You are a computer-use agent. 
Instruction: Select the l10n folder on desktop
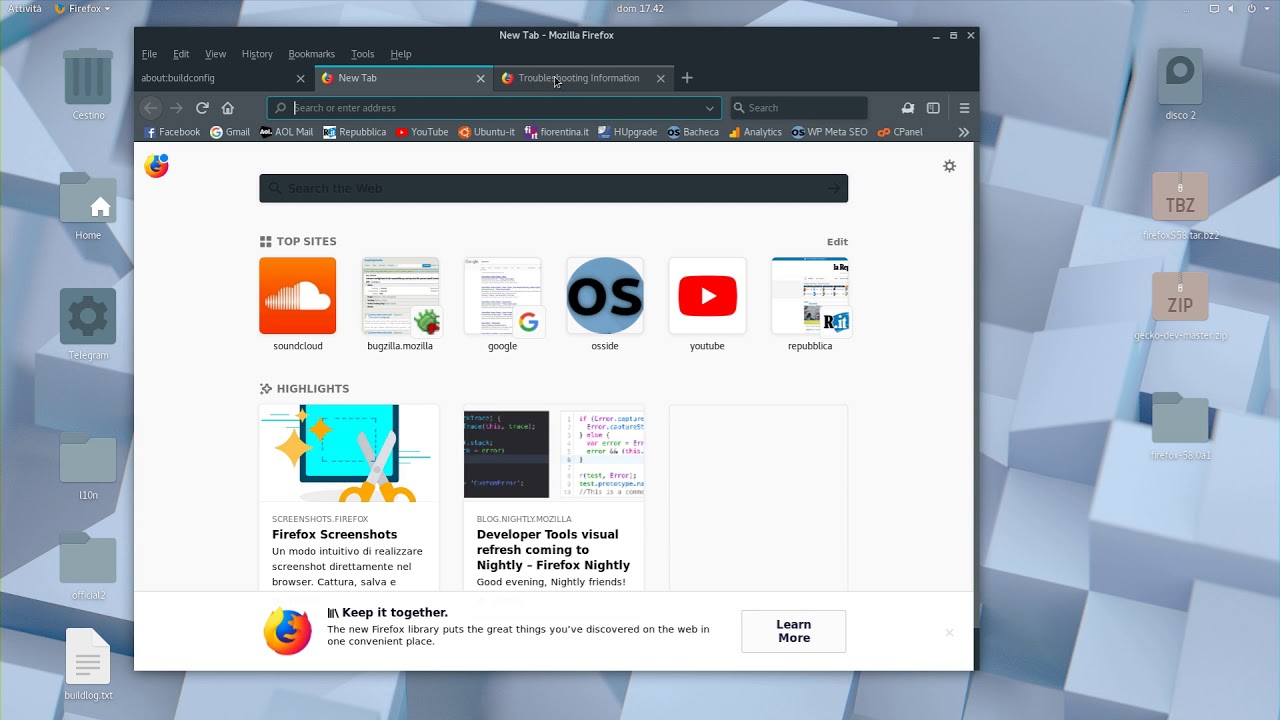coord(88,466)
